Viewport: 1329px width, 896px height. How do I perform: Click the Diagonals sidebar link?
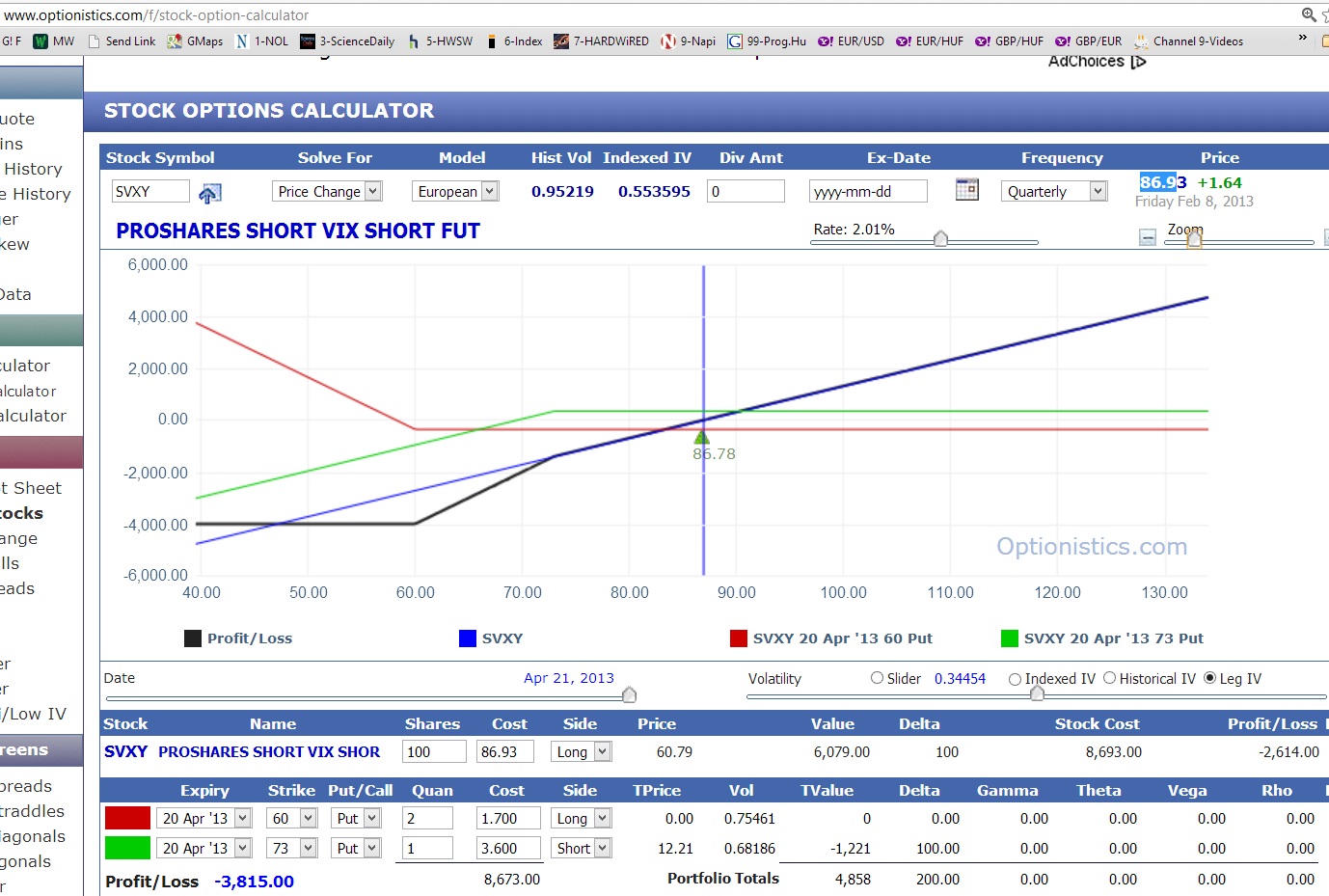(33, 836)
